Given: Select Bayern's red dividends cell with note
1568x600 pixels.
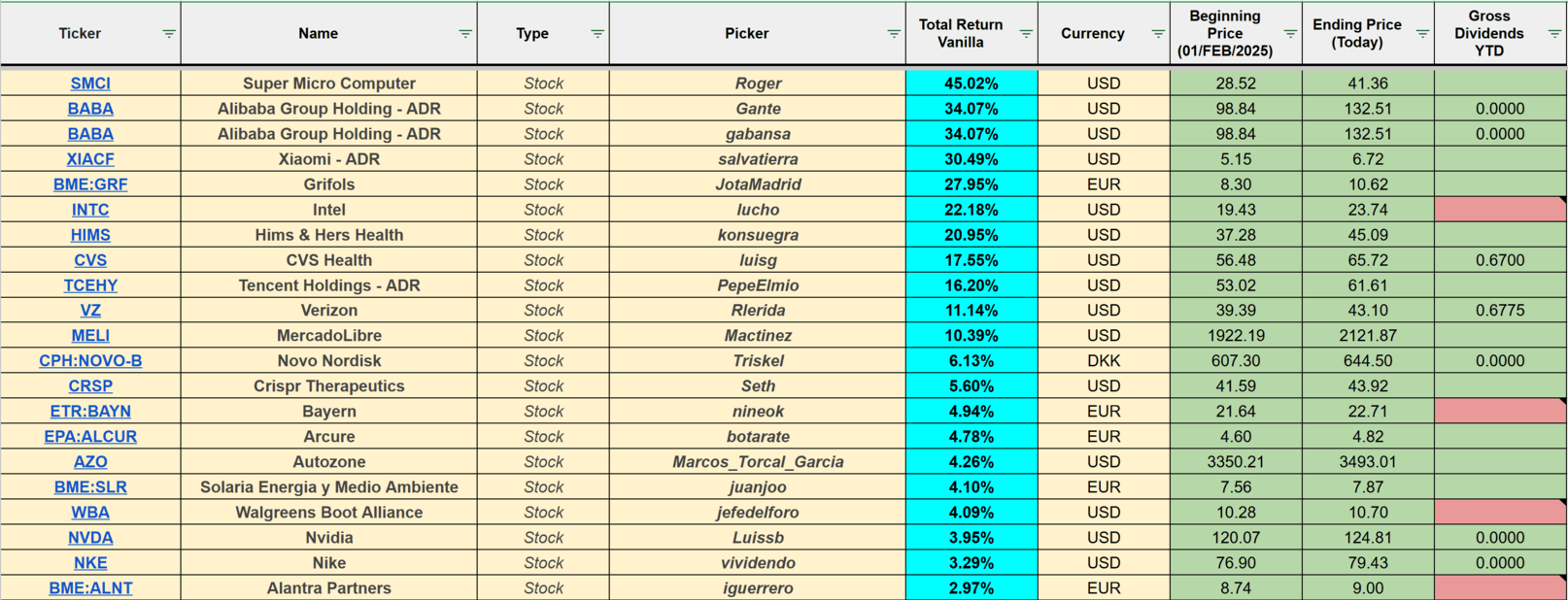Looking at the screenshot, I should pos(1500,412).
